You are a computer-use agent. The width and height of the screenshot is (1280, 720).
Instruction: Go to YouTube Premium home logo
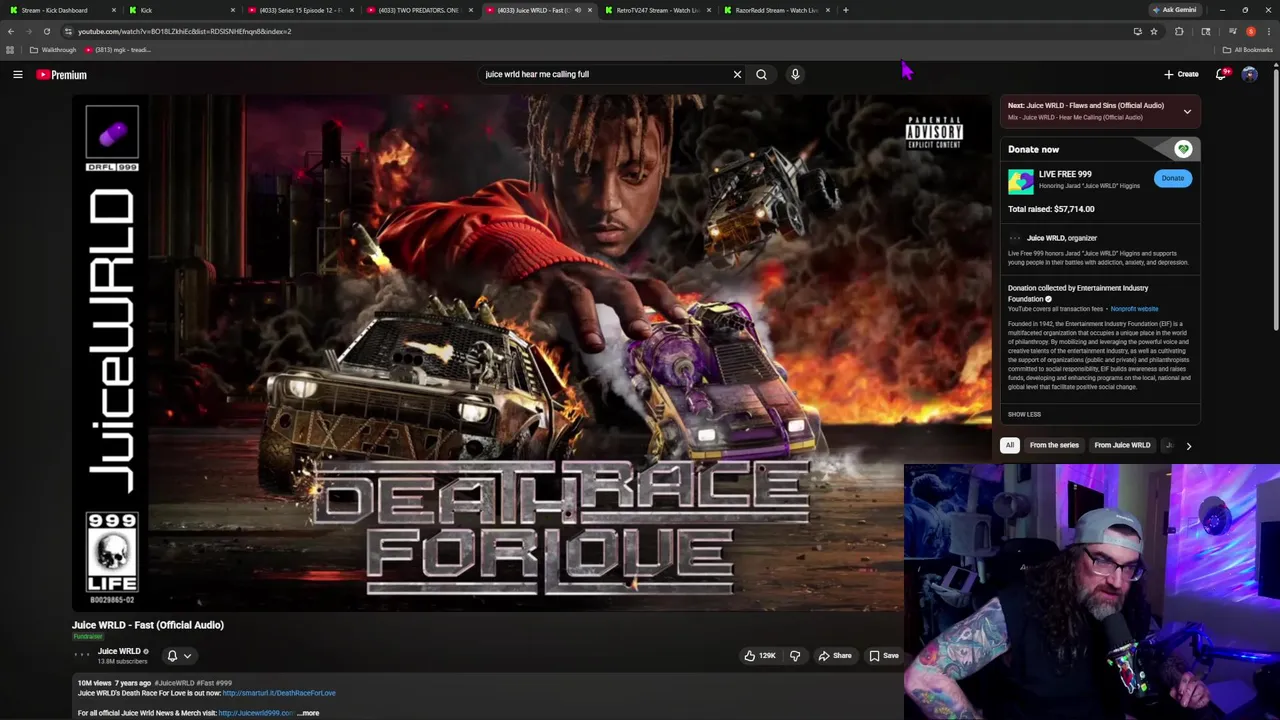click(x=62, y=74)
